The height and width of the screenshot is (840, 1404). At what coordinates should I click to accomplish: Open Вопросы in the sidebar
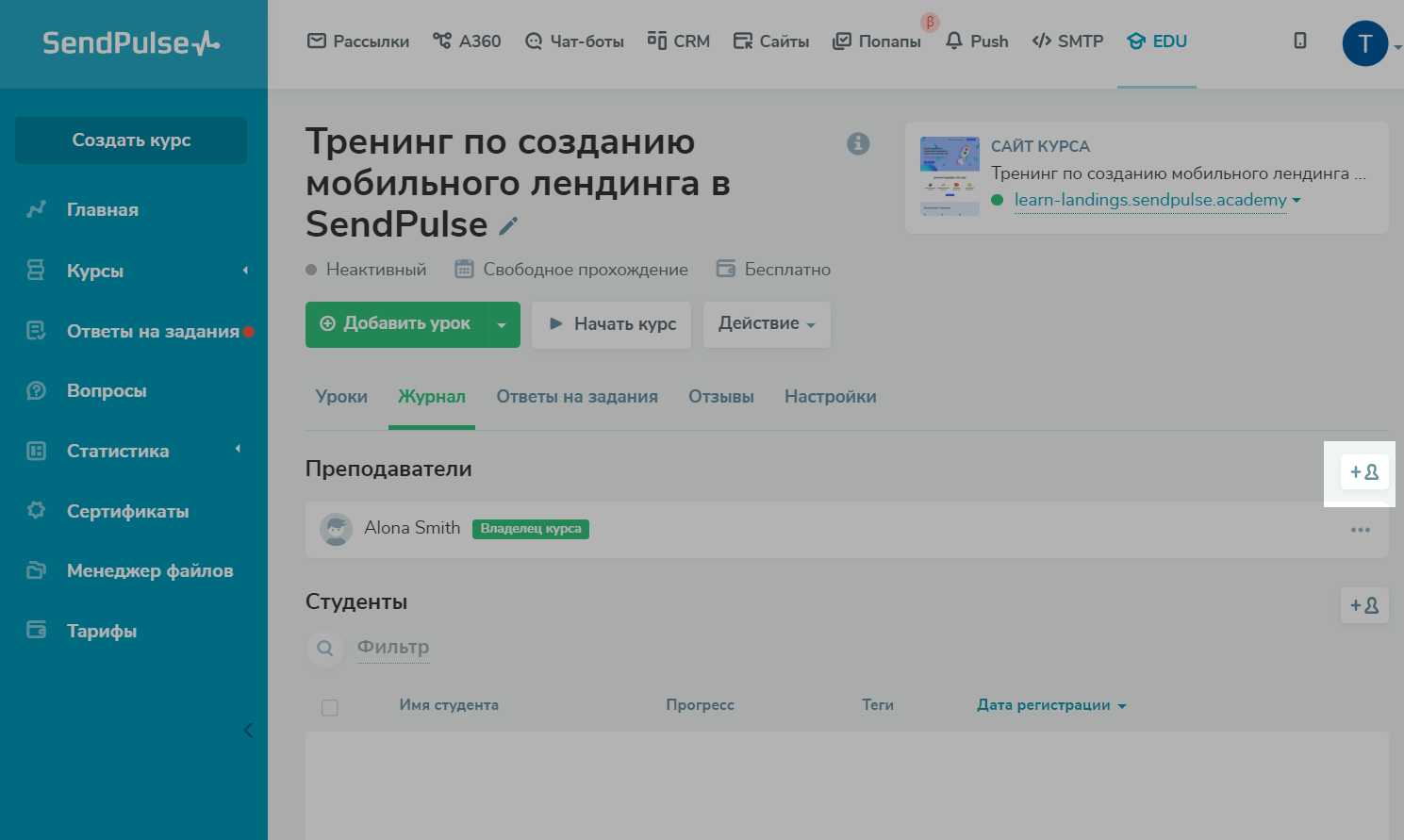click(107, 391)
